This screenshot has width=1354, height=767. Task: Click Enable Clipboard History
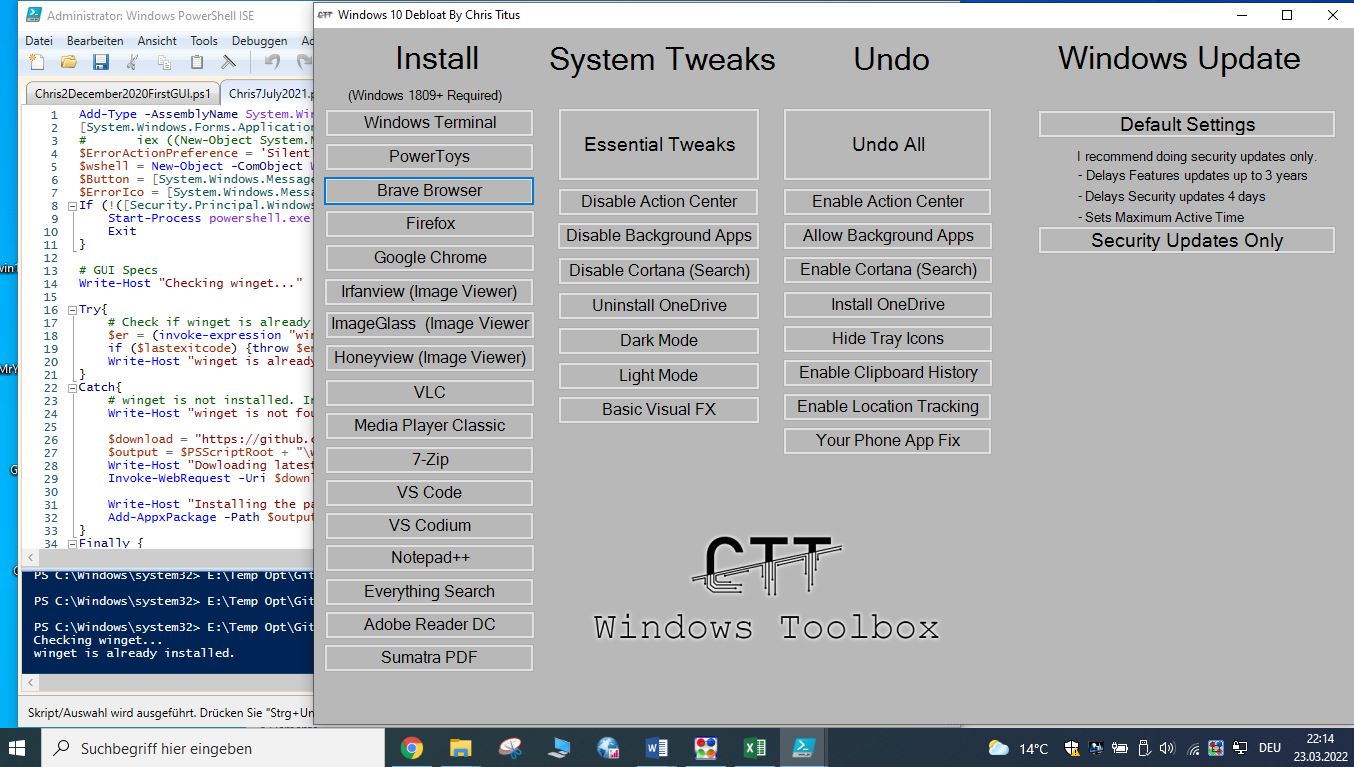coord(888,373)
